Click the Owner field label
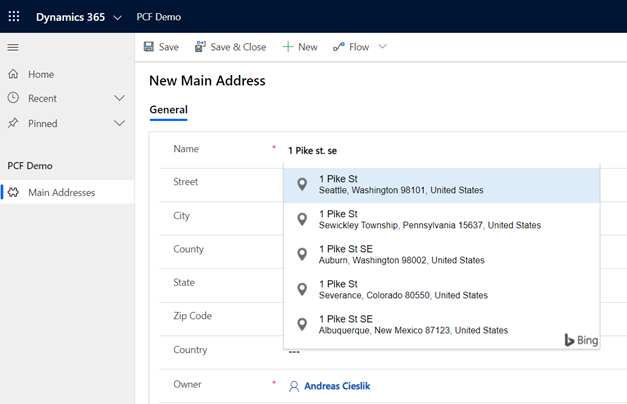This screenshot has width=627, height=404. coord(187,384)
